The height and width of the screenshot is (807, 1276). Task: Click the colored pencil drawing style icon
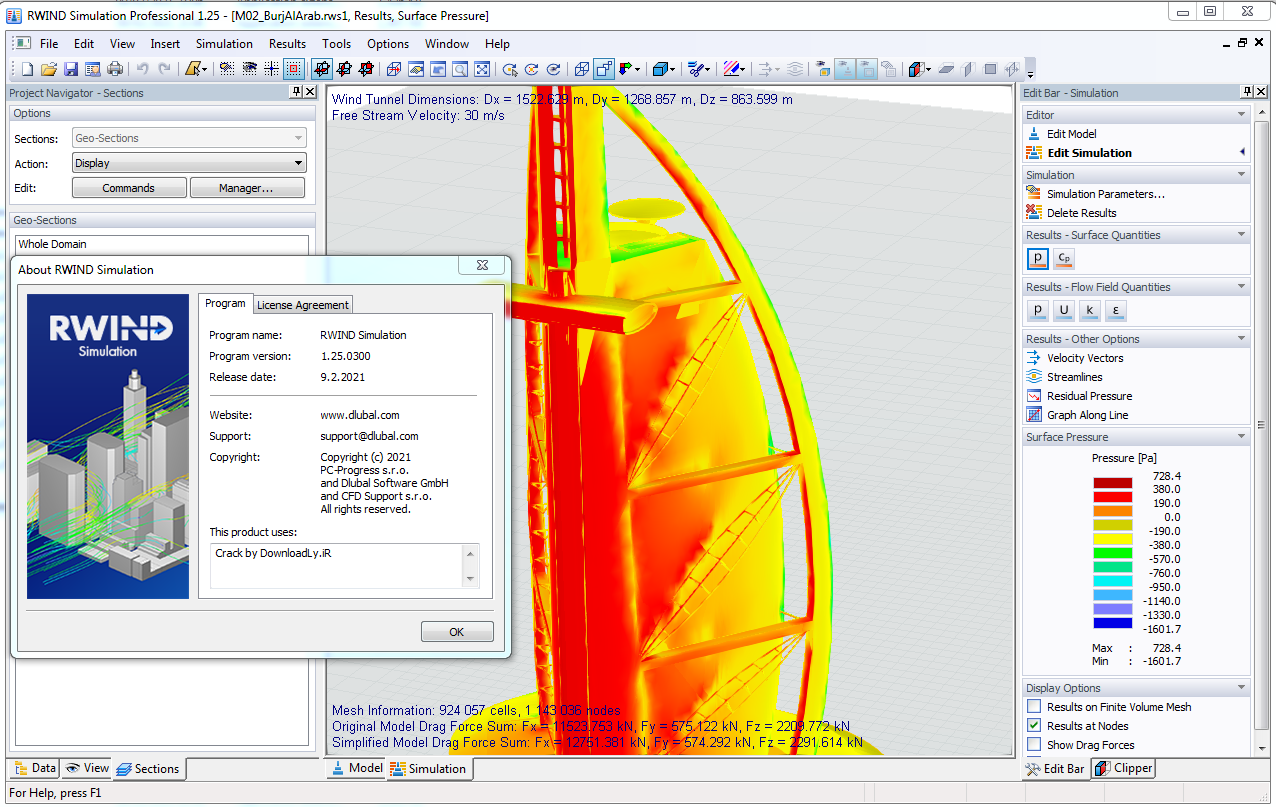pos(733,69)
